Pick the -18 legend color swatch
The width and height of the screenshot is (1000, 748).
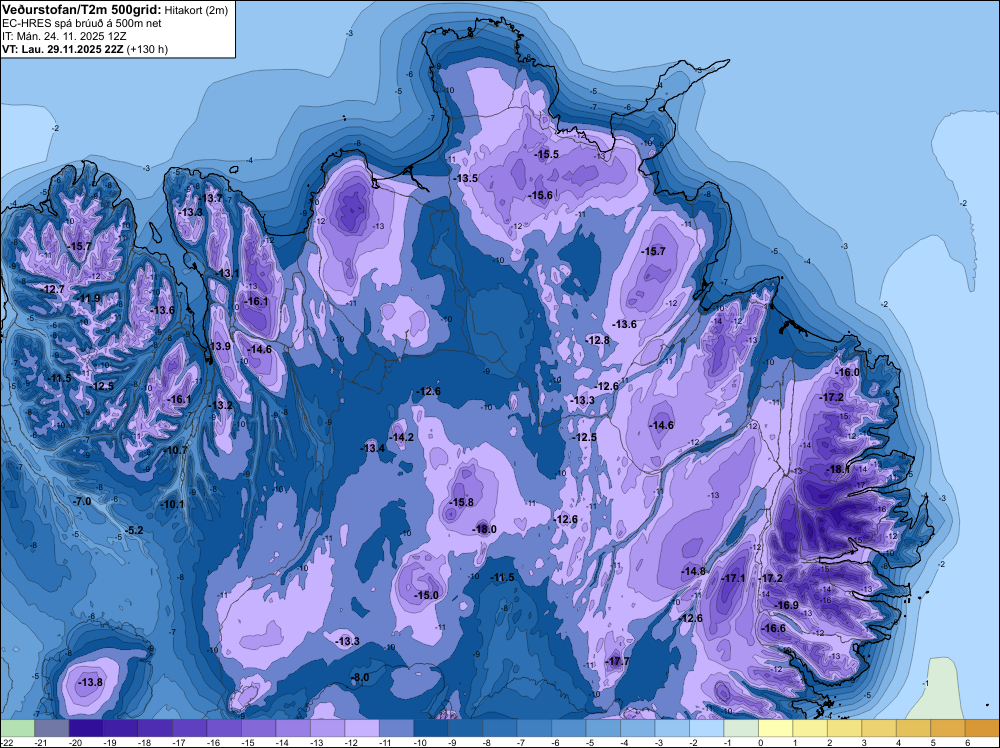[x=155, y=728]
